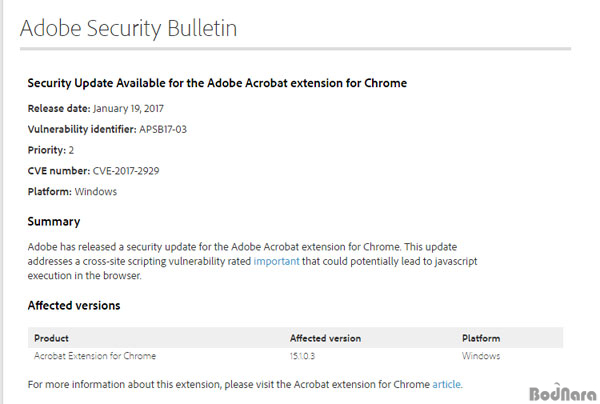Open the Acrobat extension 'article' link
Viewport: 600px width, 404px height.
point(447,384)
